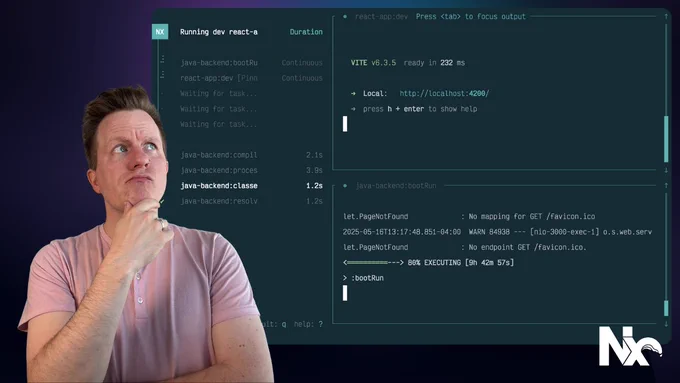Click 'Continuous' in the react-app:dev row

click(302, 78)
